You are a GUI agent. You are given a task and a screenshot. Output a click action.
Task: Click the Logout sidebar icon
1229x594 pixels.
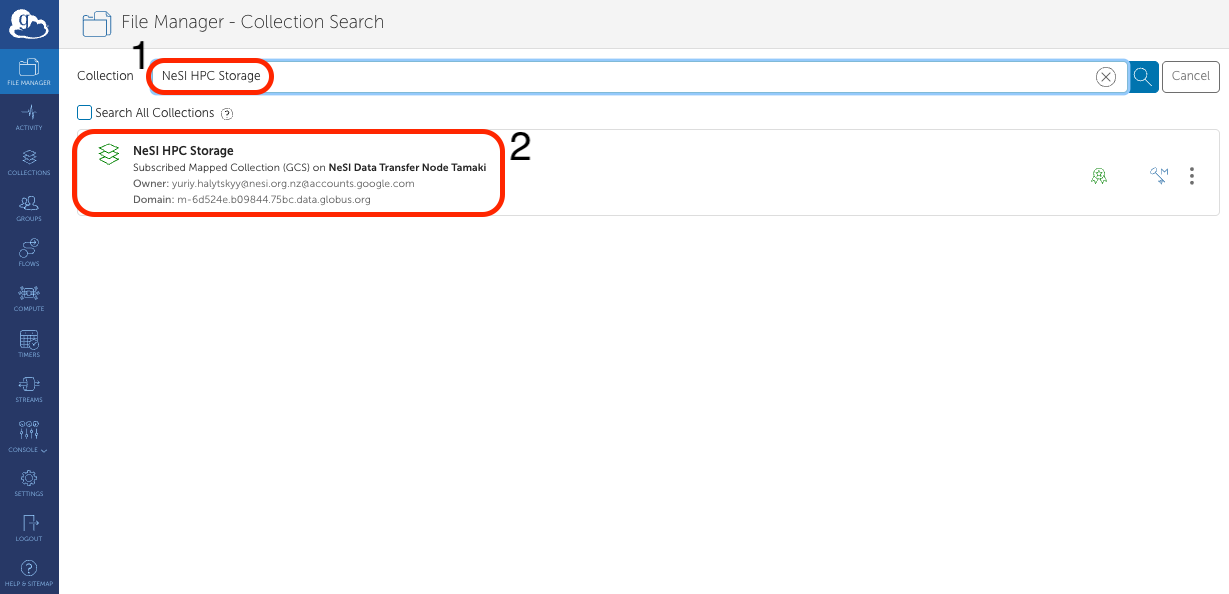click(29, 528)
